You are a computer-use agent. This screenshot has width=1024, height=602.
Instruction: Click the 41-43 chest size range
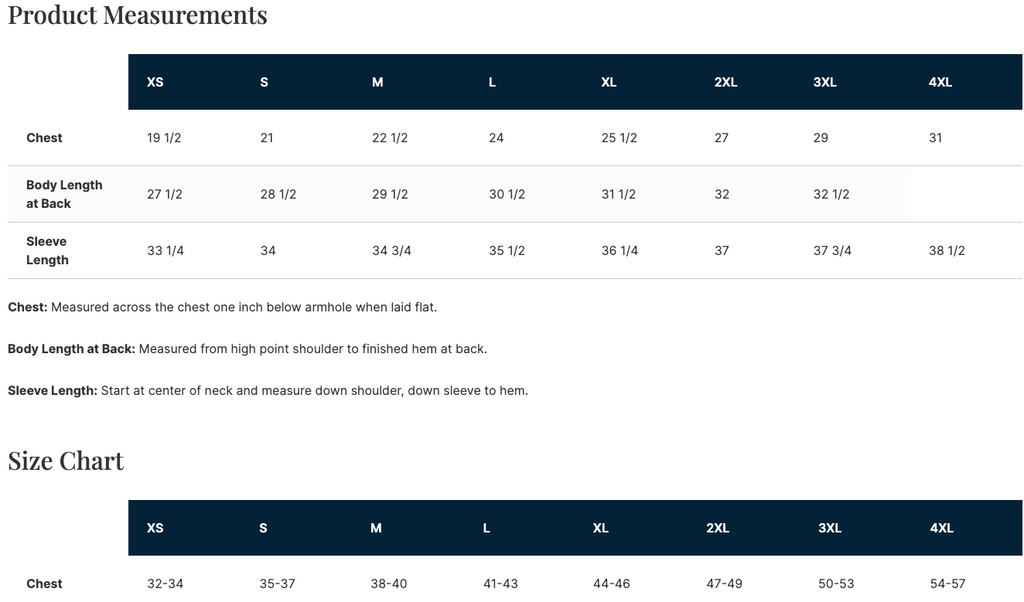coord(500,584)
